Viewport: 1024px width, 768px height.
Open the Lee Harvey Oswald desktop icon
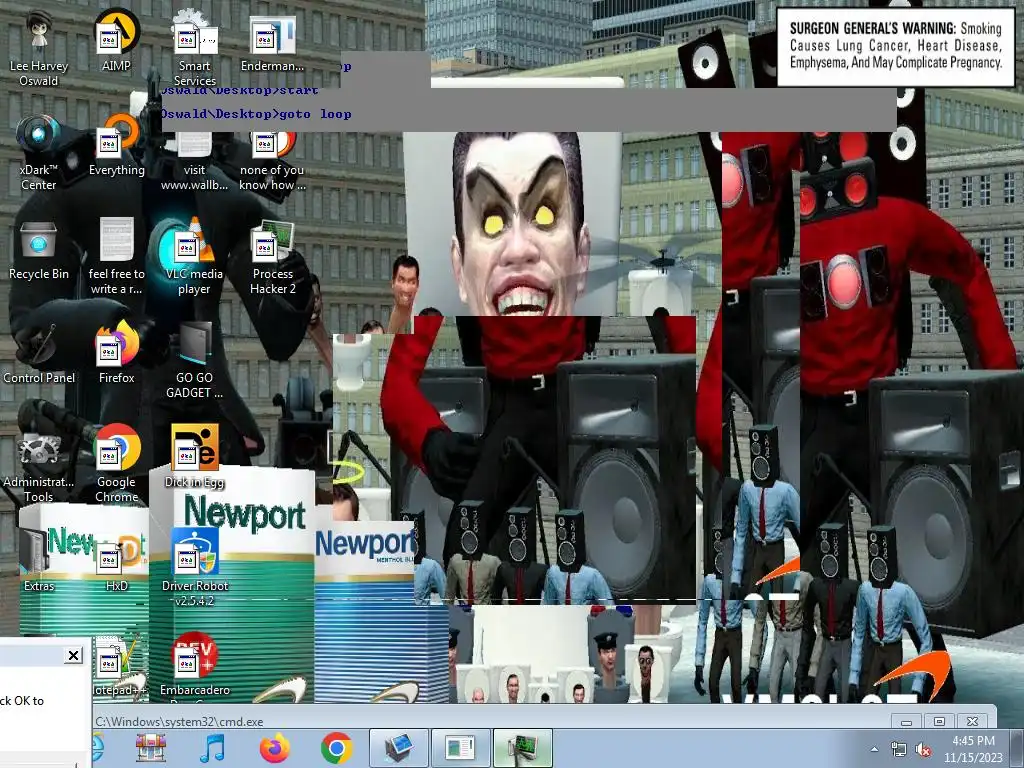click(39, 47)
